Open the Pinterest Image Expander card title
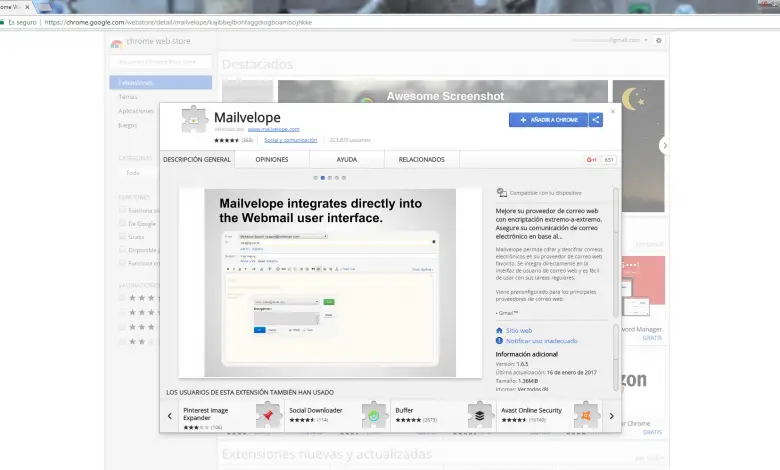 click(x=205, y=414)
